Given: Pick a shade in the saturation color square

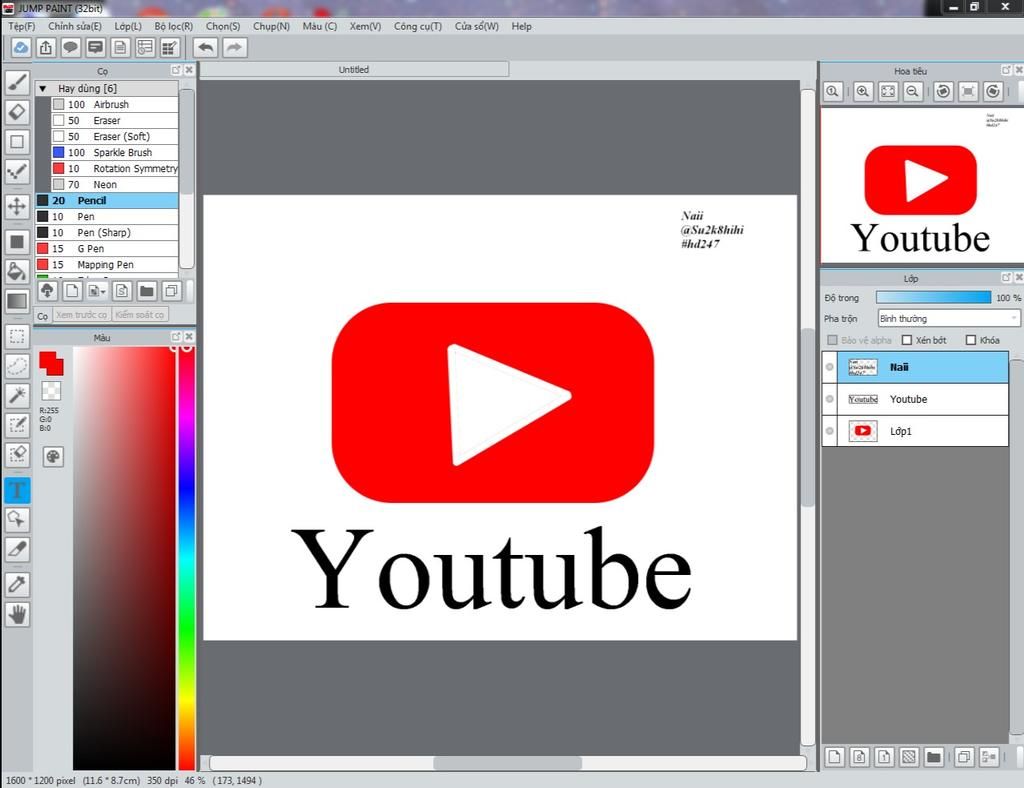Looking at the screenshot, I should pyautogui.click(x=124, y=558).
